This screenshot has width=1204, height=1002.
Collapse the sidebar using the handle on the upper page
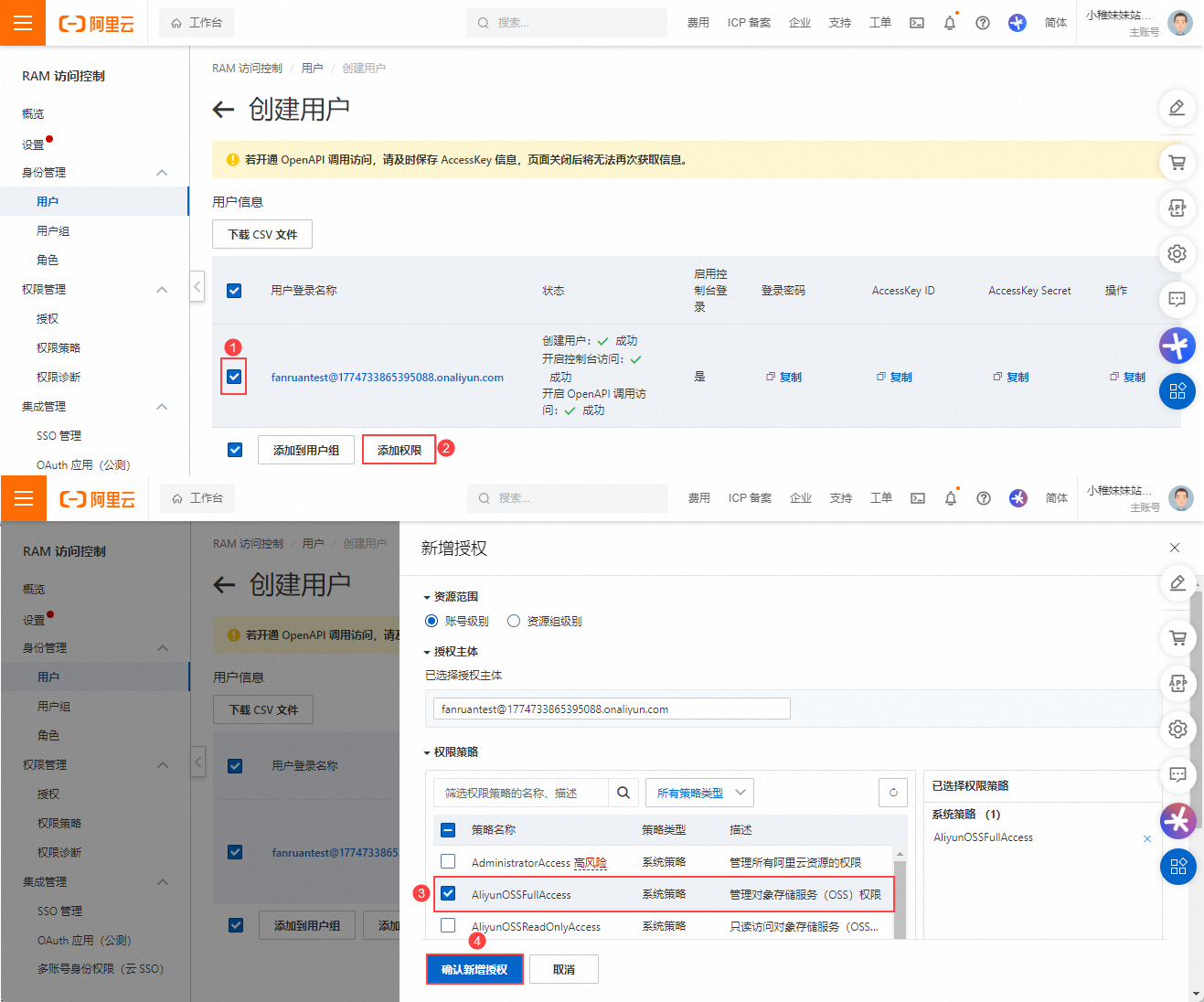click(197, 286)
